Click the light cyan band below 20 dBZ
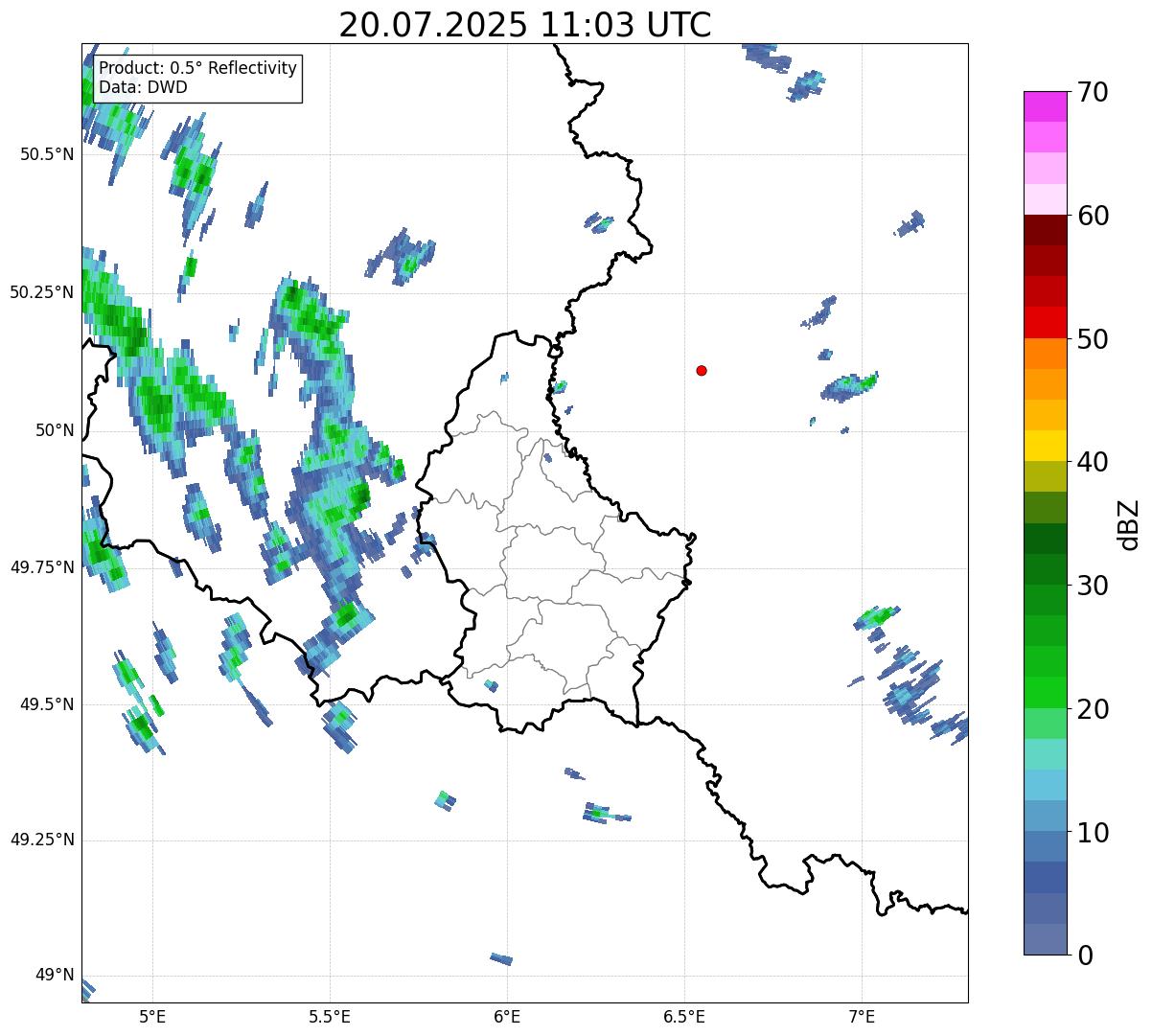This screenshot has height=1036, width=1152. (1045, 754)
